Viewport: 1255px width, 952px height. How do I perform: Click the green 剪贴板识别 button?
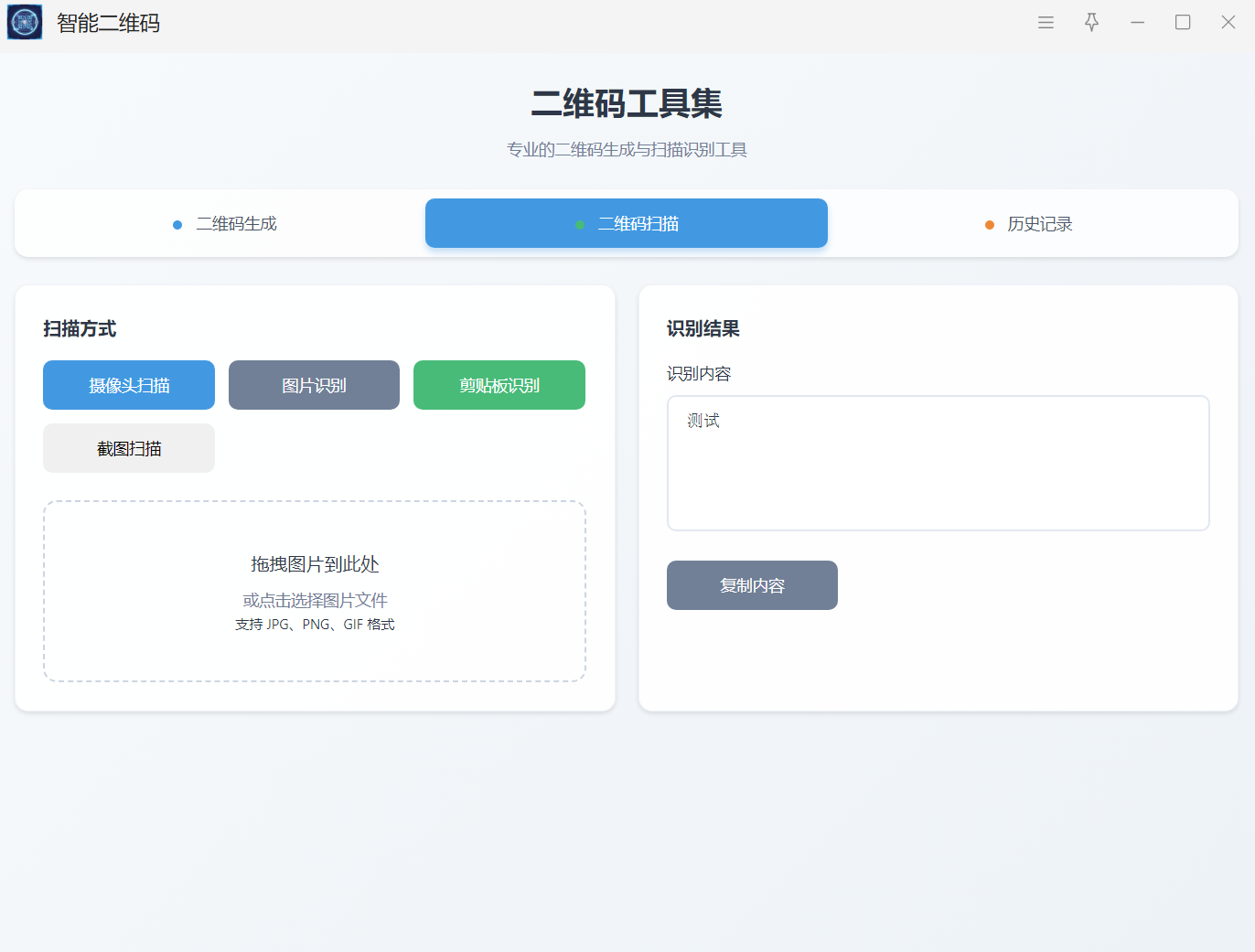pyautogui.click(x=499, y=385)
